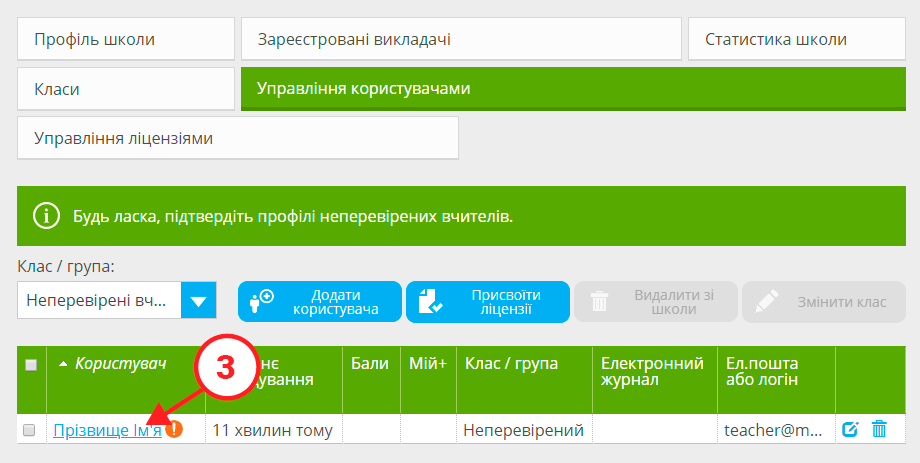Select the Управління ліцензіями tab

point(237,138)
